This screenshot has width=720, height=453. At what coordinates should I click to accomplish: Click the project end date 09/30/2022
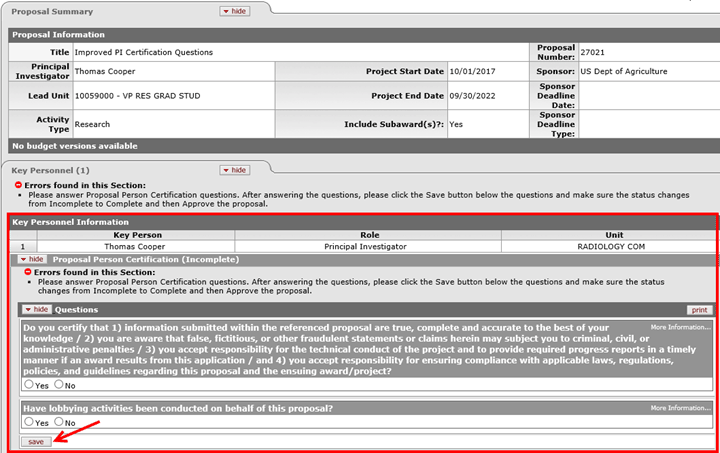pos(472,96)
